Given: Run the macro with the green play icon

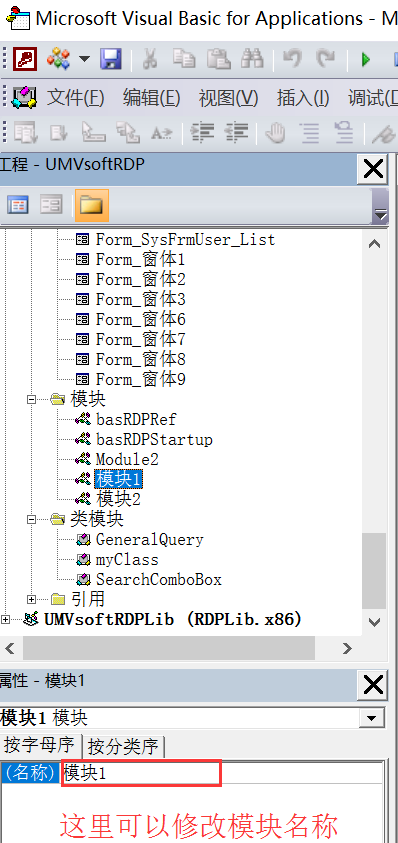Looking at the screenshot, I should pyautogui.click(x=366, y=59).
